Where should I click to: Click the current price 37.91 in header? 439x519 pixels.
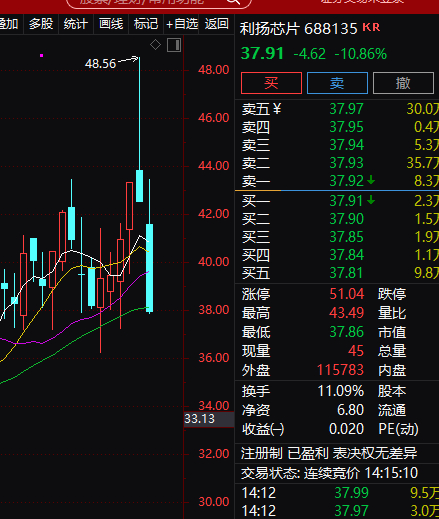coord(262,54)
